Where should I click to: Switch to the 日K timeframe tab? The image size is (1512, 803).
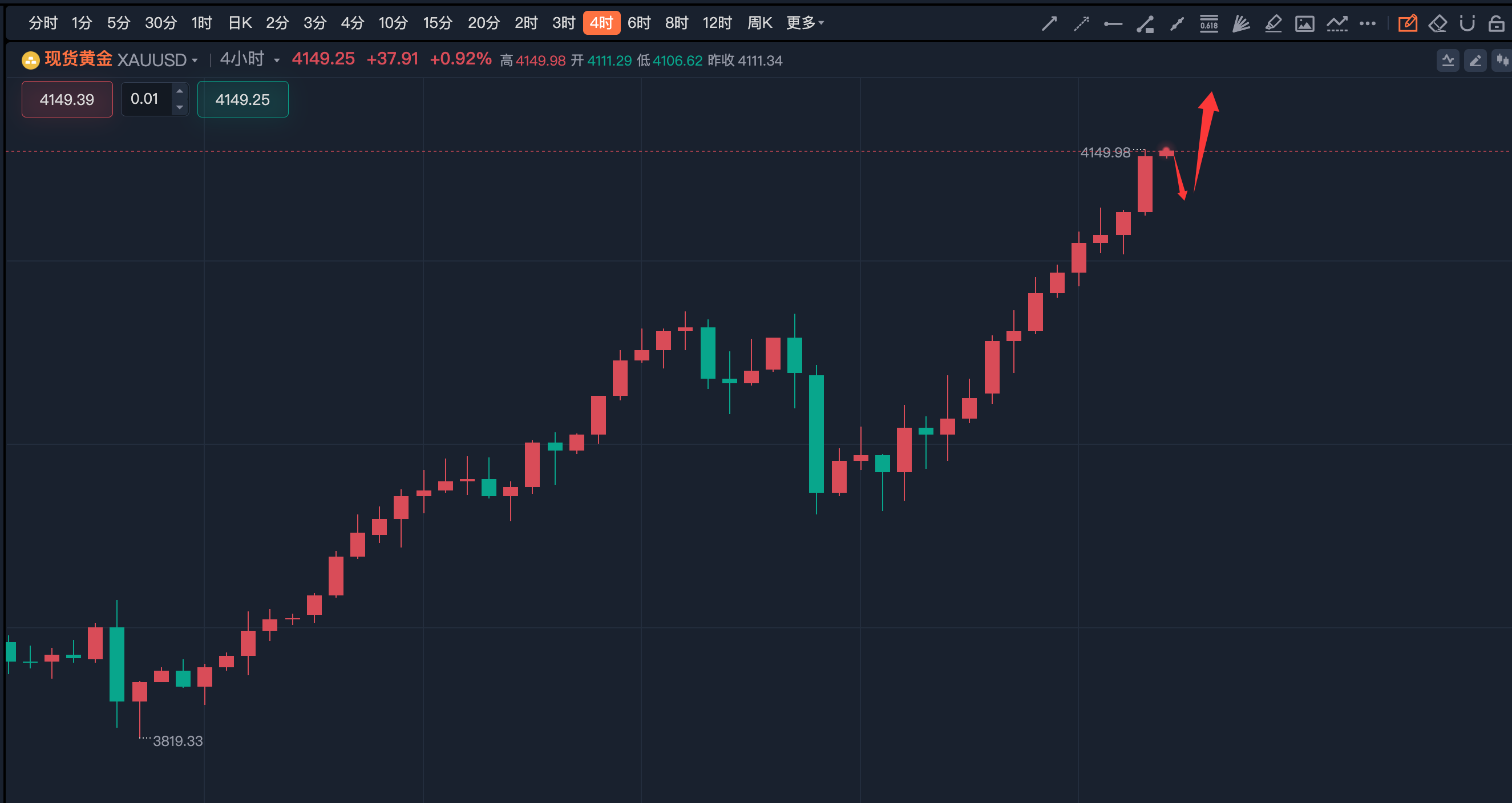click(240, 23)
